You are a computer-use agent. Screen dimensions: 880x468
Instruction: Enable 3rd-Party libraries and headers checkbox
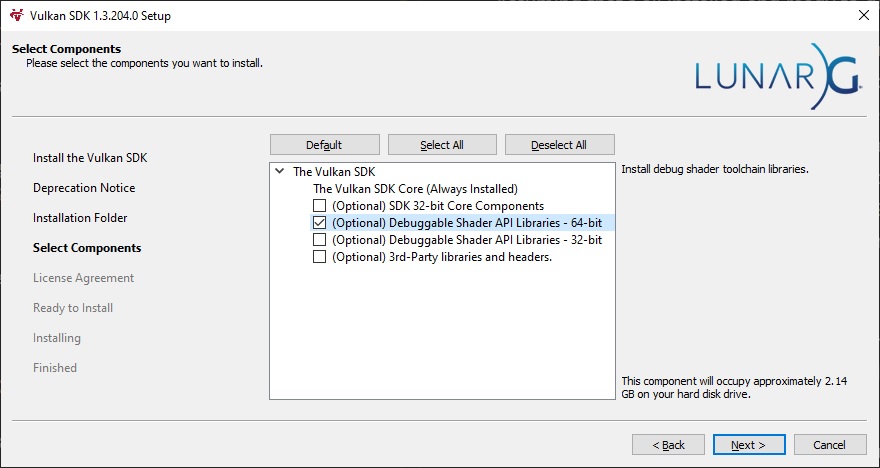click(x=319, y=257)
